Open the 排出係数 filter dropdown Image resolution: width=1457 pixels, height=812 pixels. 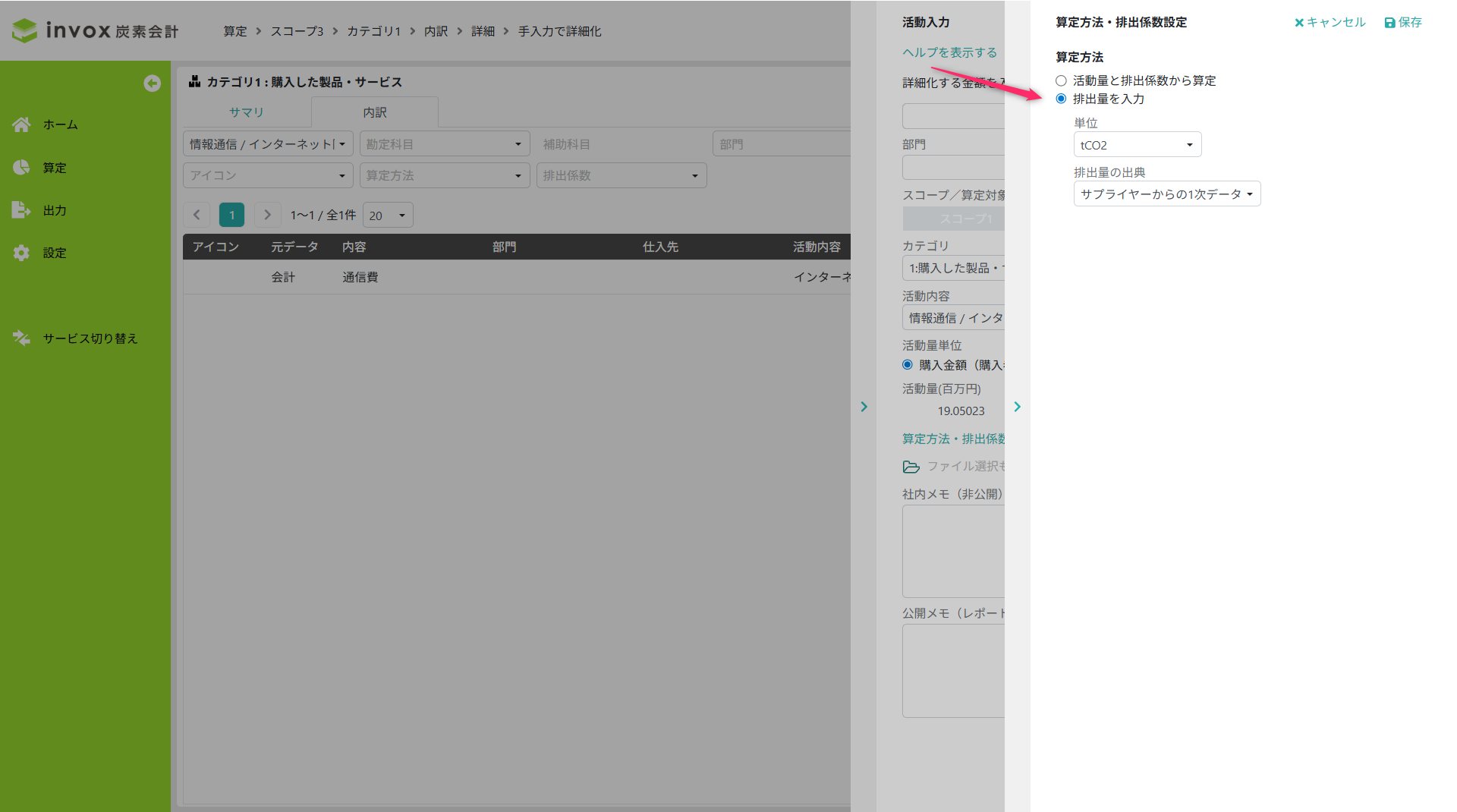point(622,175)
